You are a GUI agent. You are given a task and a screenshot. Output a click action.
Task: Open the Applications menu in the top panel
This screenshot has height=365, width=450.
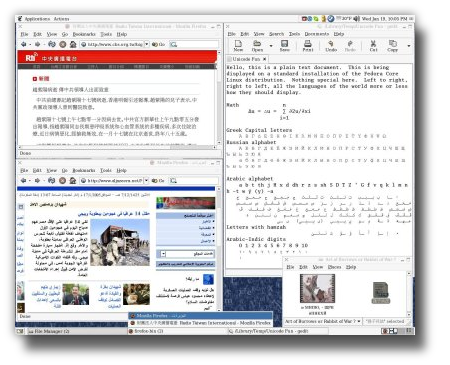point(37,19)
